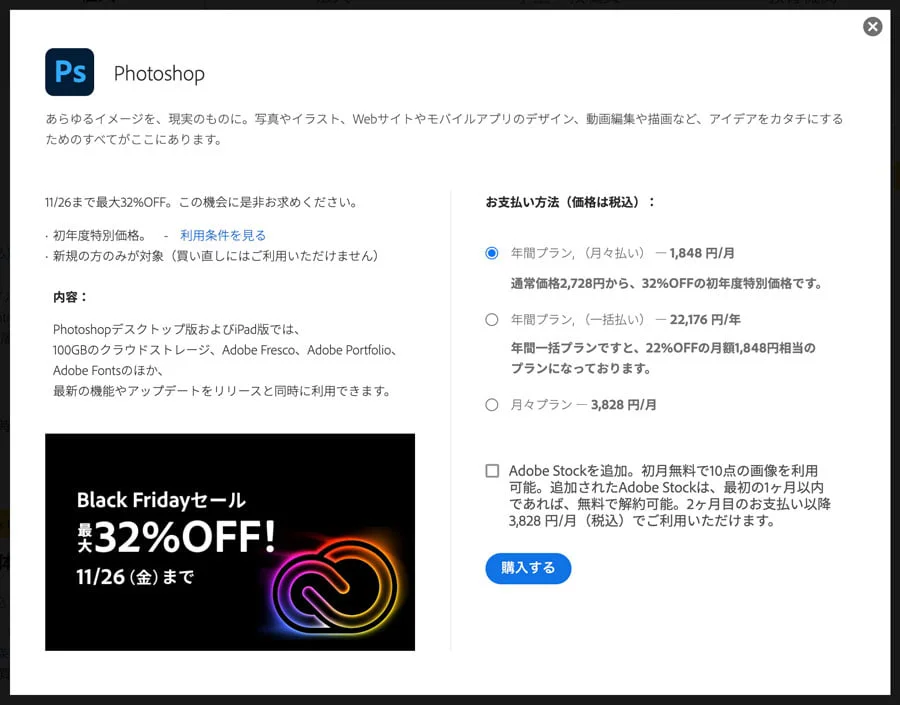The width and height of the screenshot is (900, 705).
Task: Click the blue Ps Photoshop app icon
Action: 69,72
